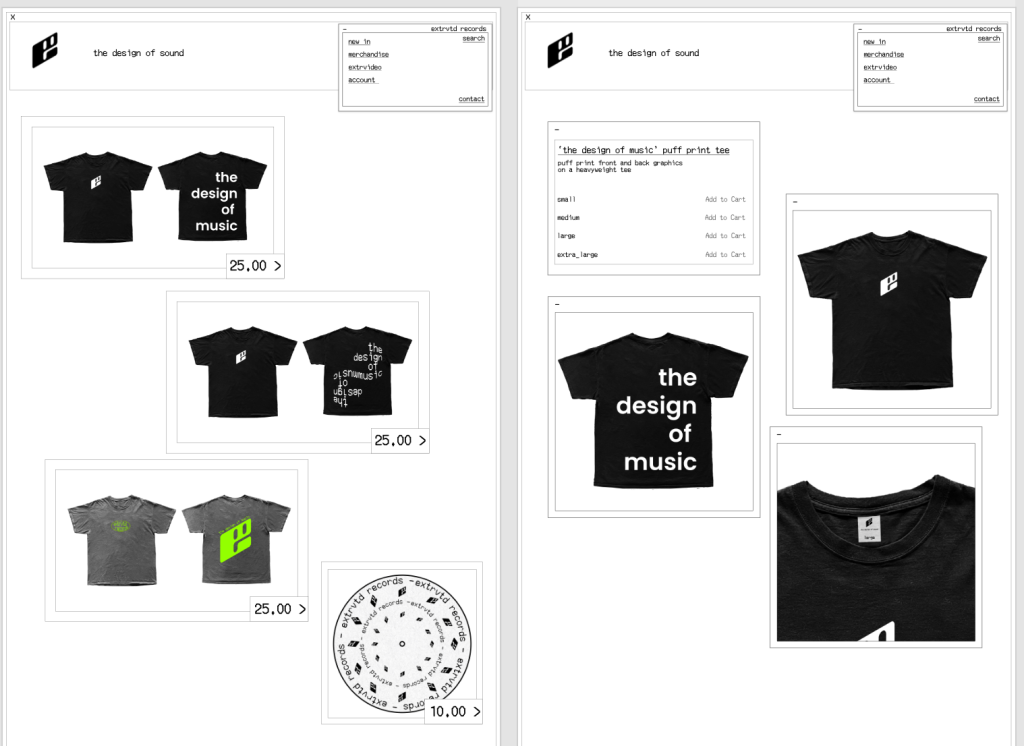Click the extrvtd logo in right page header
Image resolution: width=1024 pixels, height=746 pixels.
(x=560, y=50)
